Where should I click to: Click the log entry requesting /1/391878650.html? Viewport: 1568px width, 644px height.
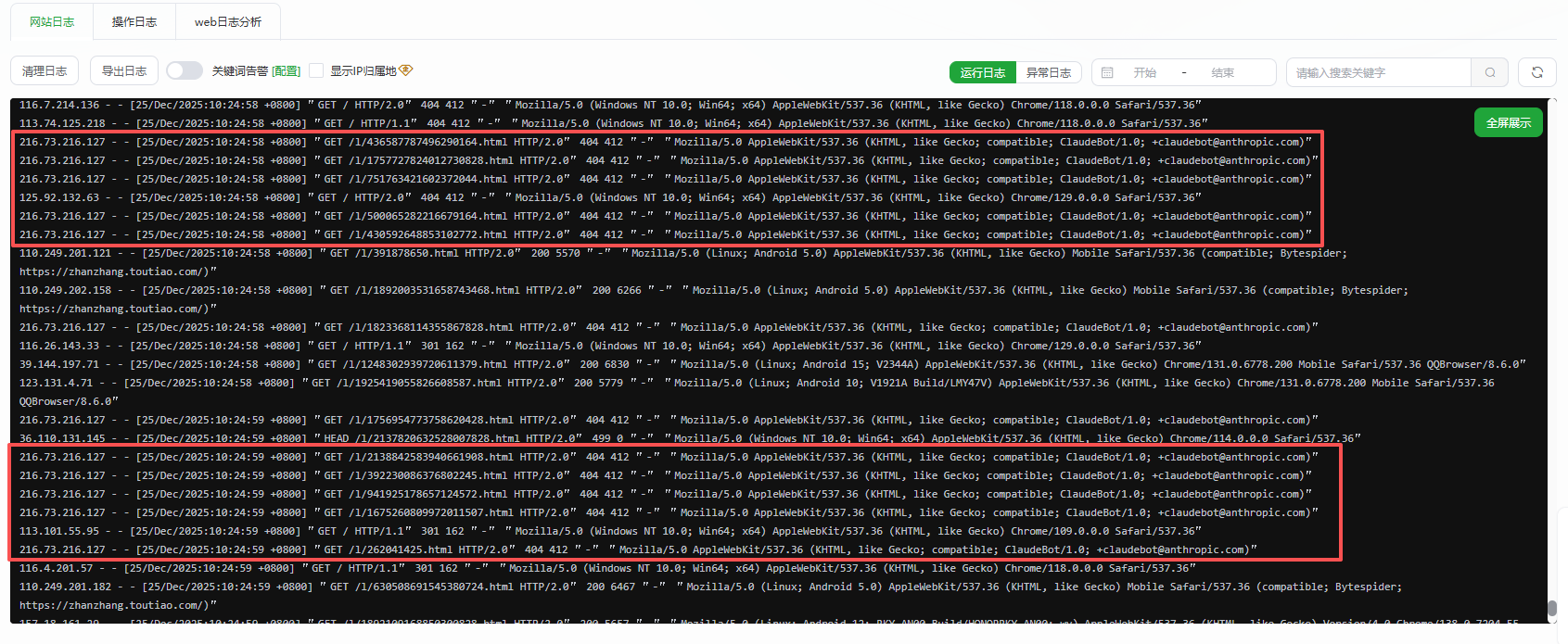[x=683, y=262]
